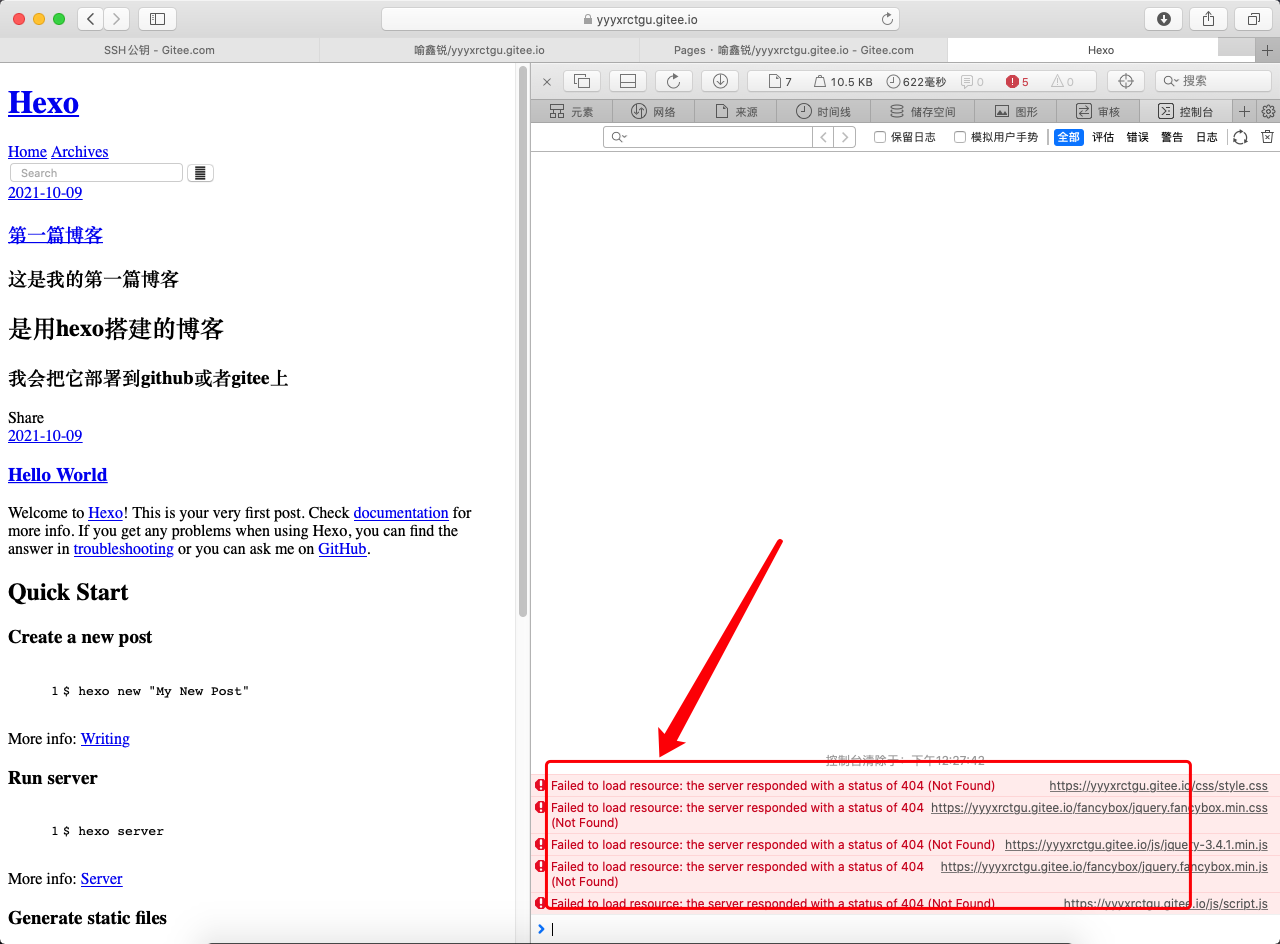1280x944 pixels.
Task: Filter console to 评估
Action: [1103, 137]
